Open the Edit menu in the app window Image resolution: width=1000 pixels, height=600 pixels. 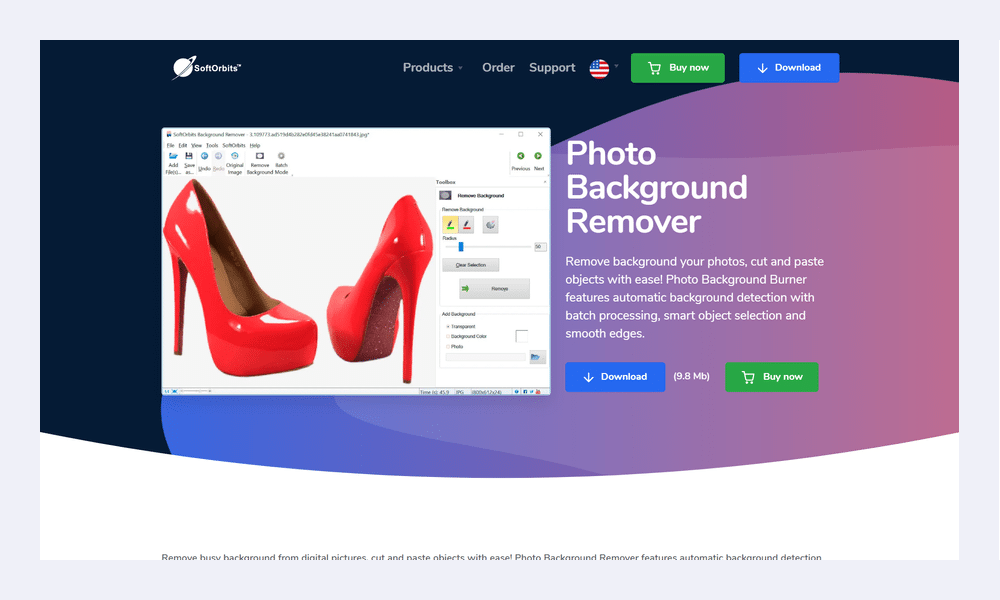182,145
